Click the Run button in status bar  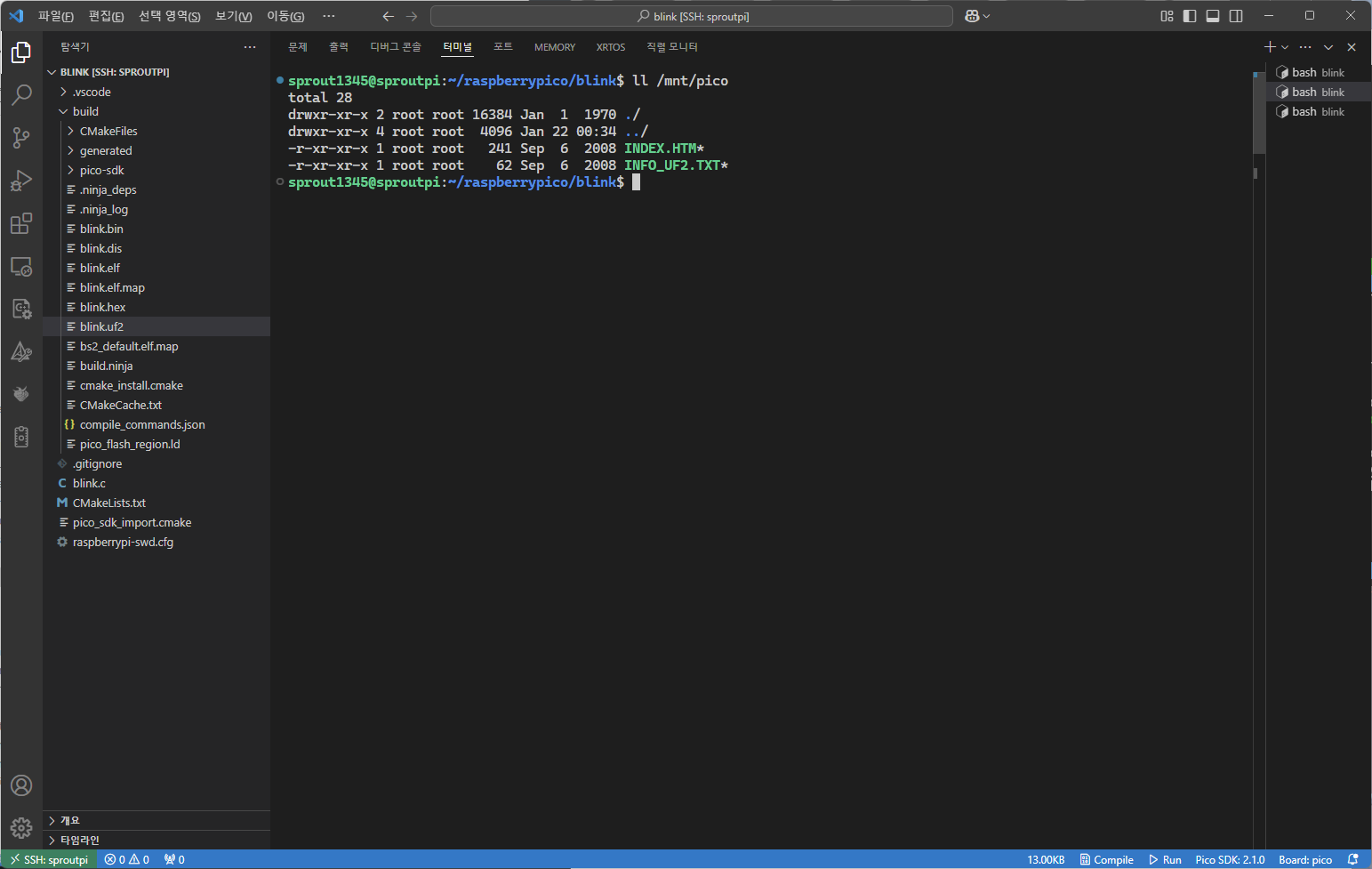coord(1165,859)
